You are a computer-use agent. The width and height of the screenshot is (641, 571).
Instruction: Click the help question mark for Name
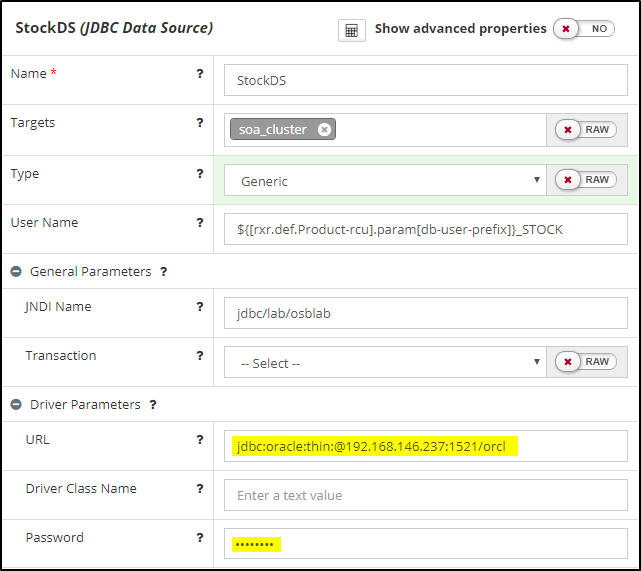coord(200,74)
